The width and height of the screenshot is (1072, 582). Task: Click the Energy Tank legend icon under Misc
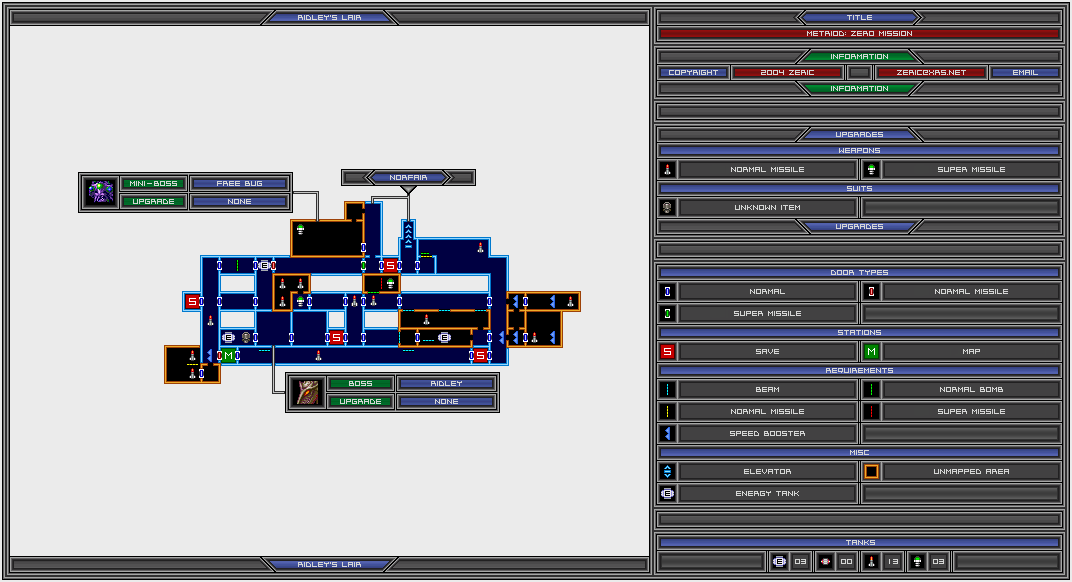click(668, 494)
